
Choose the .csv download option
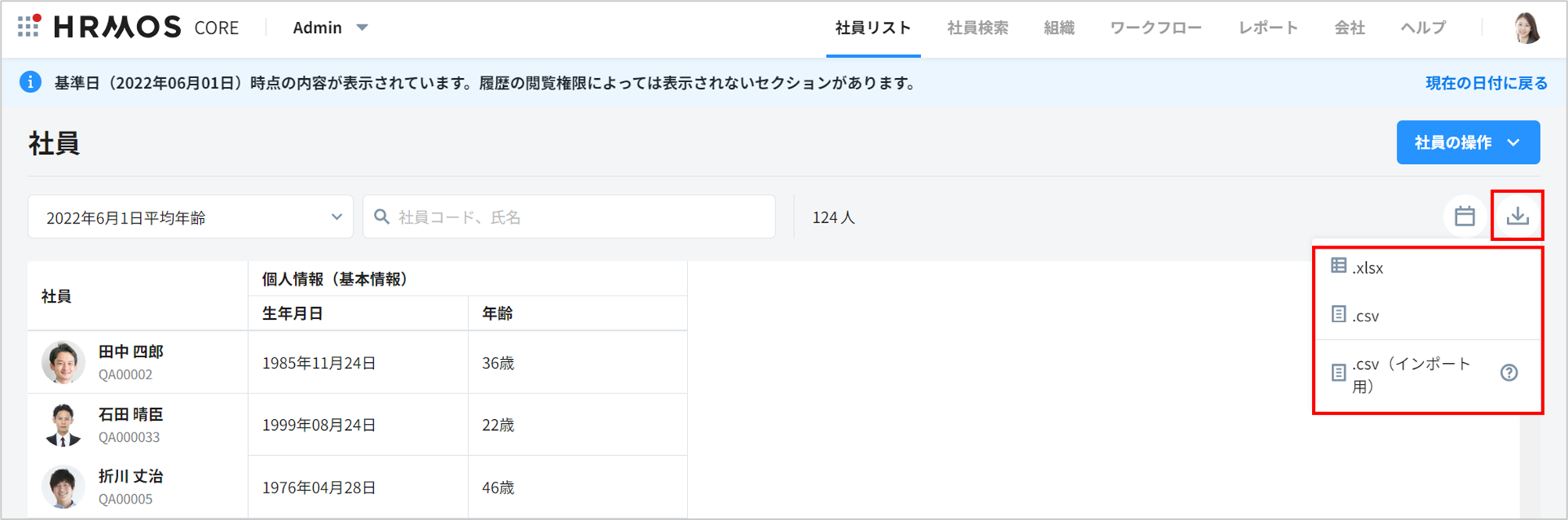coord(1365,316)
